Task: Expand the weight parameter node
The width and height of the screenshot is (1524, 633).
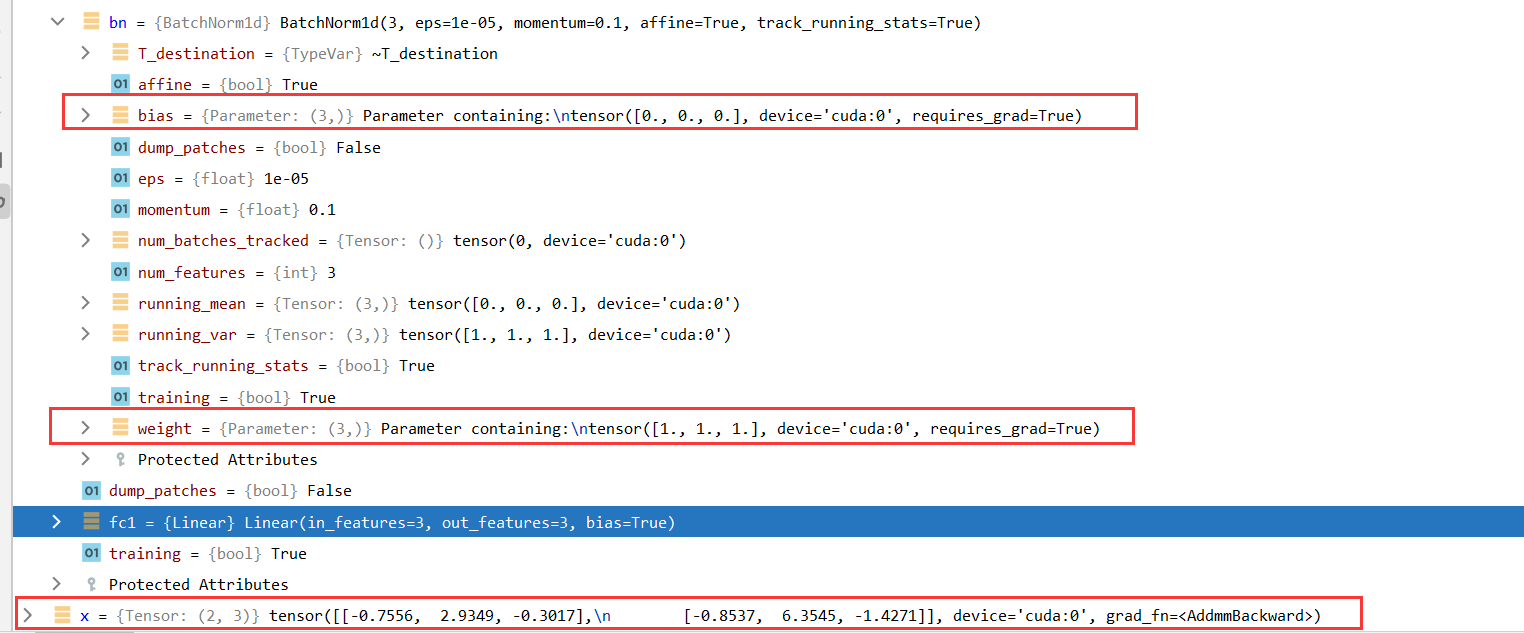Action: pyautogui.click(x=85, y=428)
